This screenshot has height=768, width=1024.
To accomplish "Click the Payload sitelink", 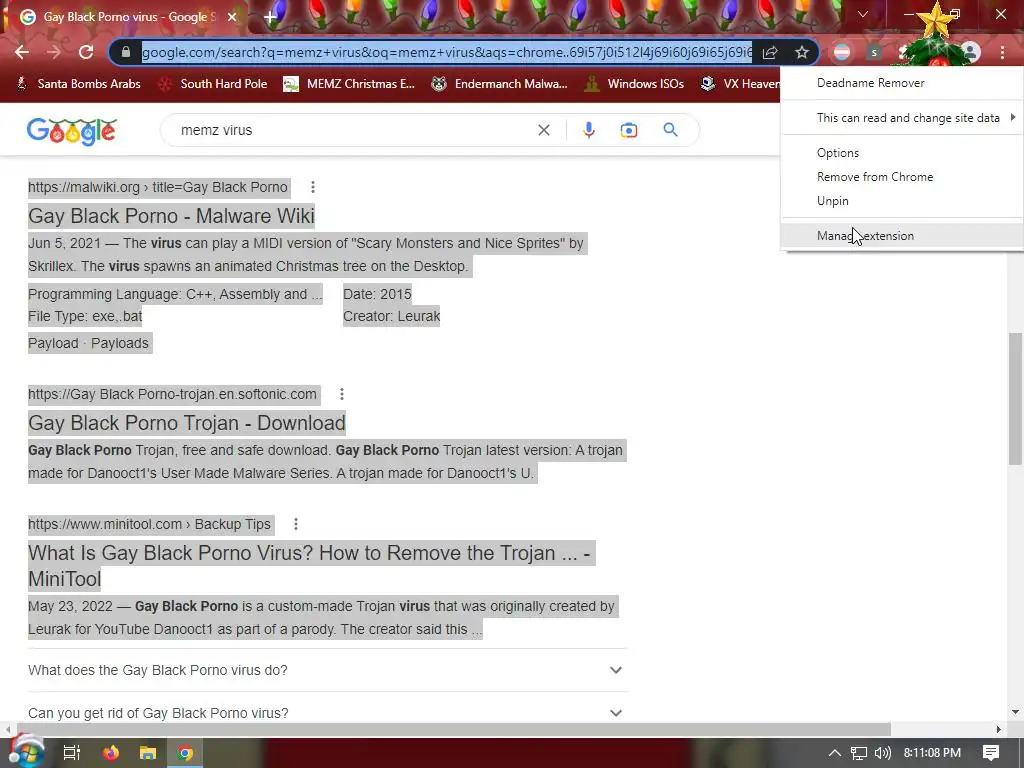I will [x=53, y=344].
